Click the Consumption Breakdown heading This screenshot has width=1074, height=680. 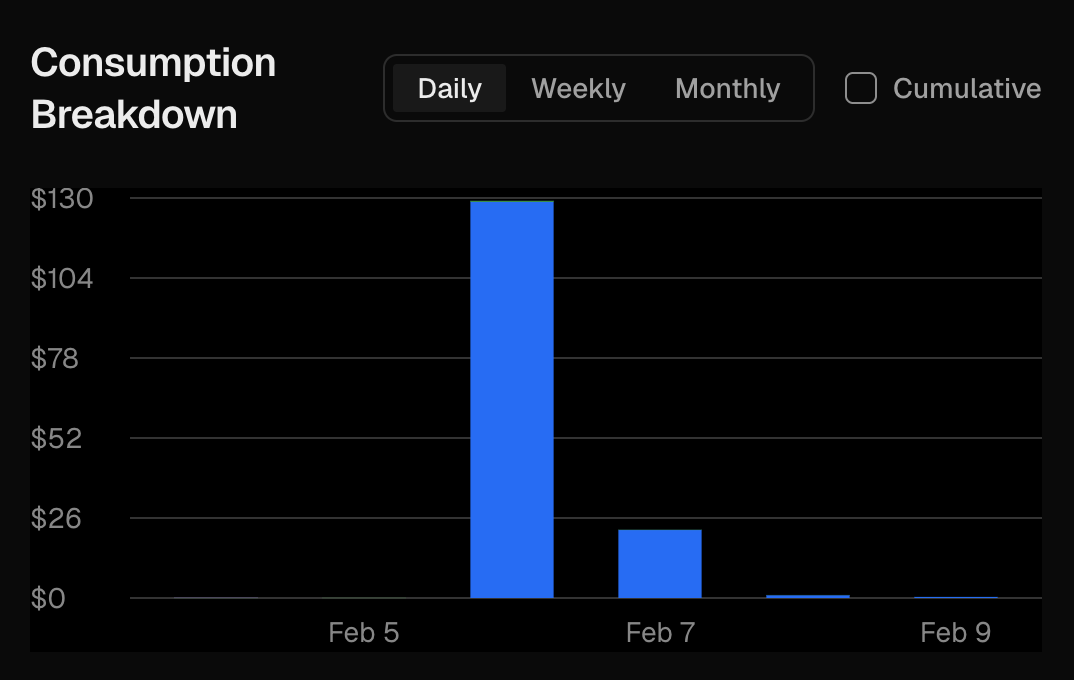tap(153, 88)
